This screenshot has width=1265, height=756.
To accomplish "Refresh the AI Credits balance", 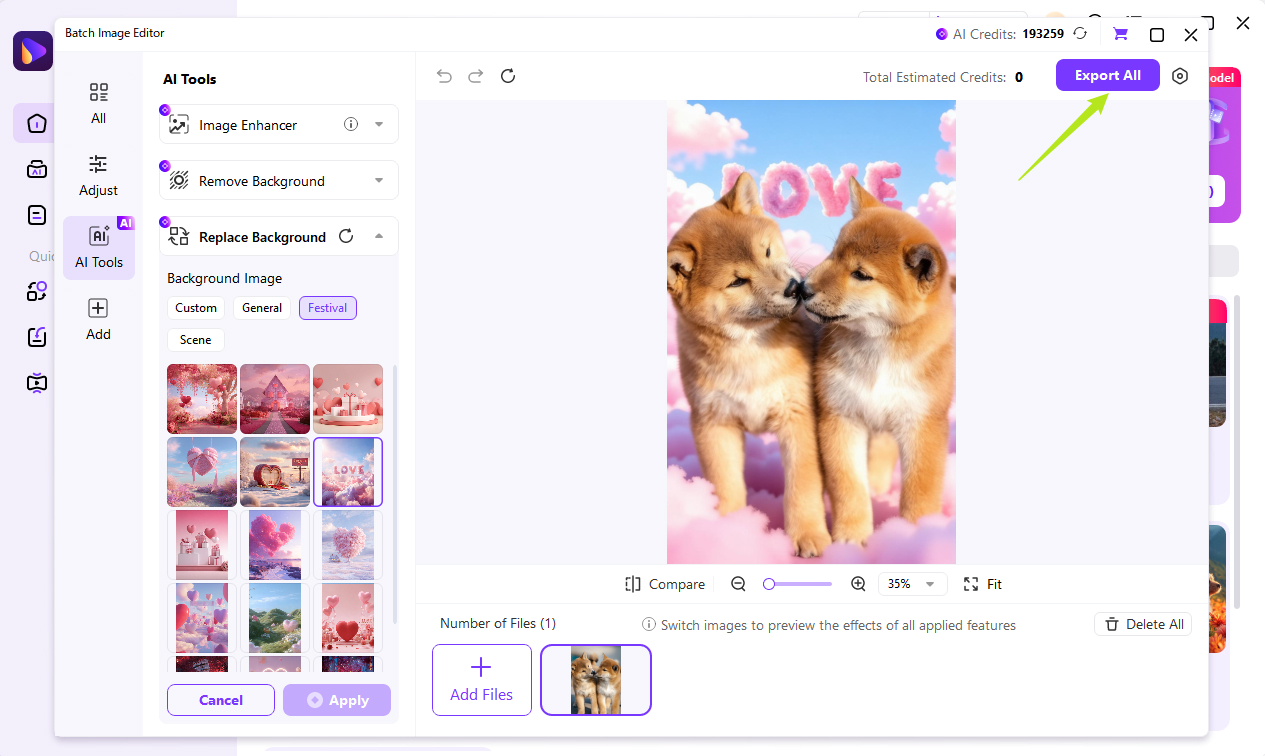I will [x=1080, y=34].
